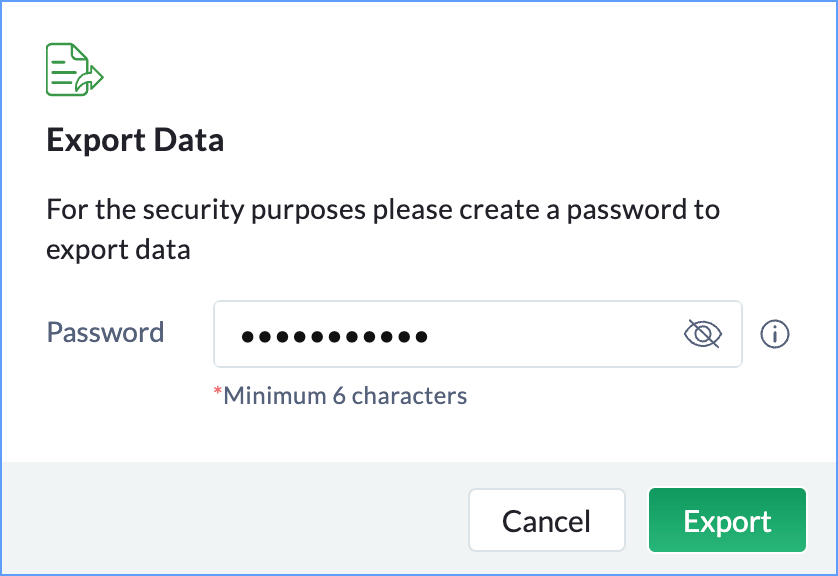Click the masked password dots

tap(334, 336)
